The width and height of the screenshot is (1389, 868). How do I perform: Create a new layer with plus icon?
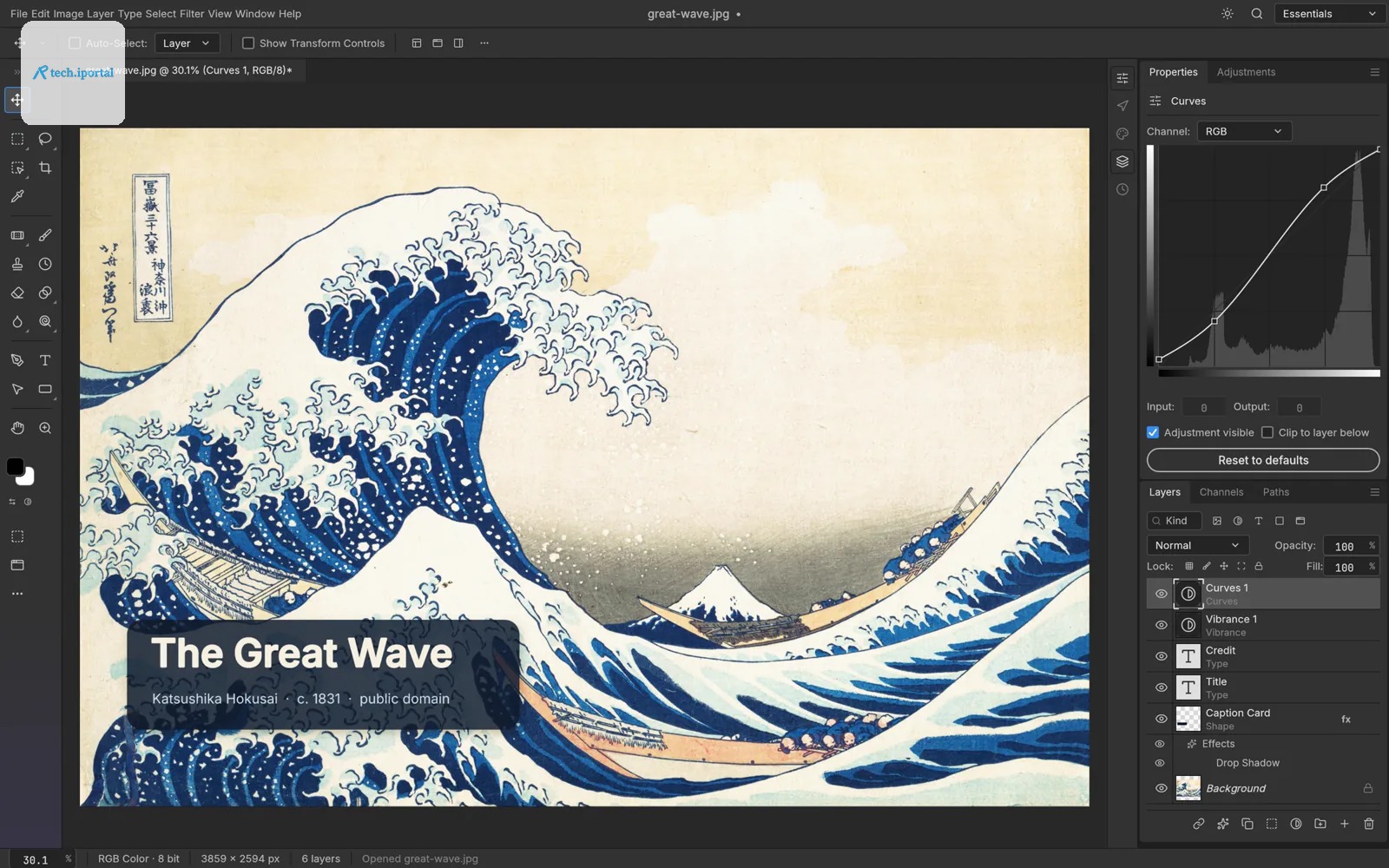coord(1345,824)
